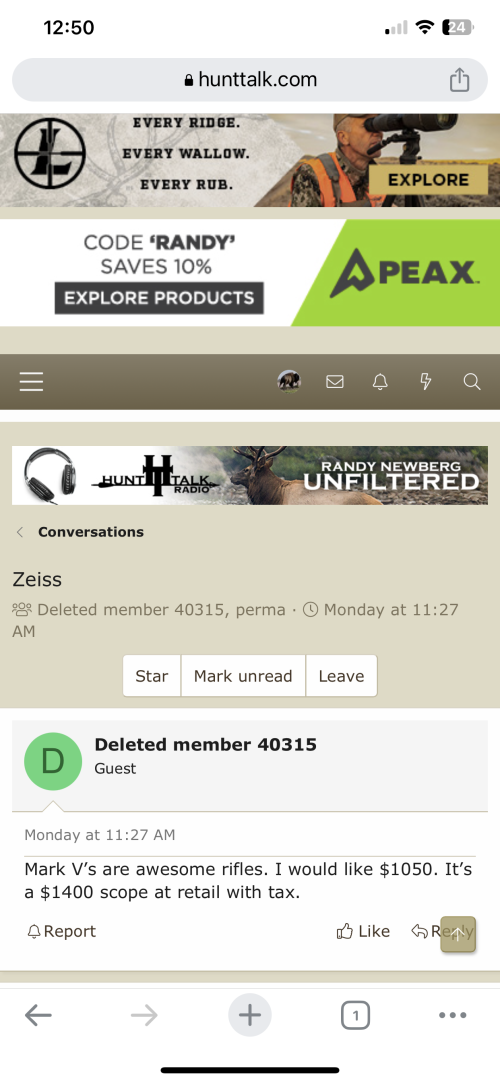Open the browser three-dot more menu
The height and width of the screenshot is (1083, 500).
(453, 1015)
